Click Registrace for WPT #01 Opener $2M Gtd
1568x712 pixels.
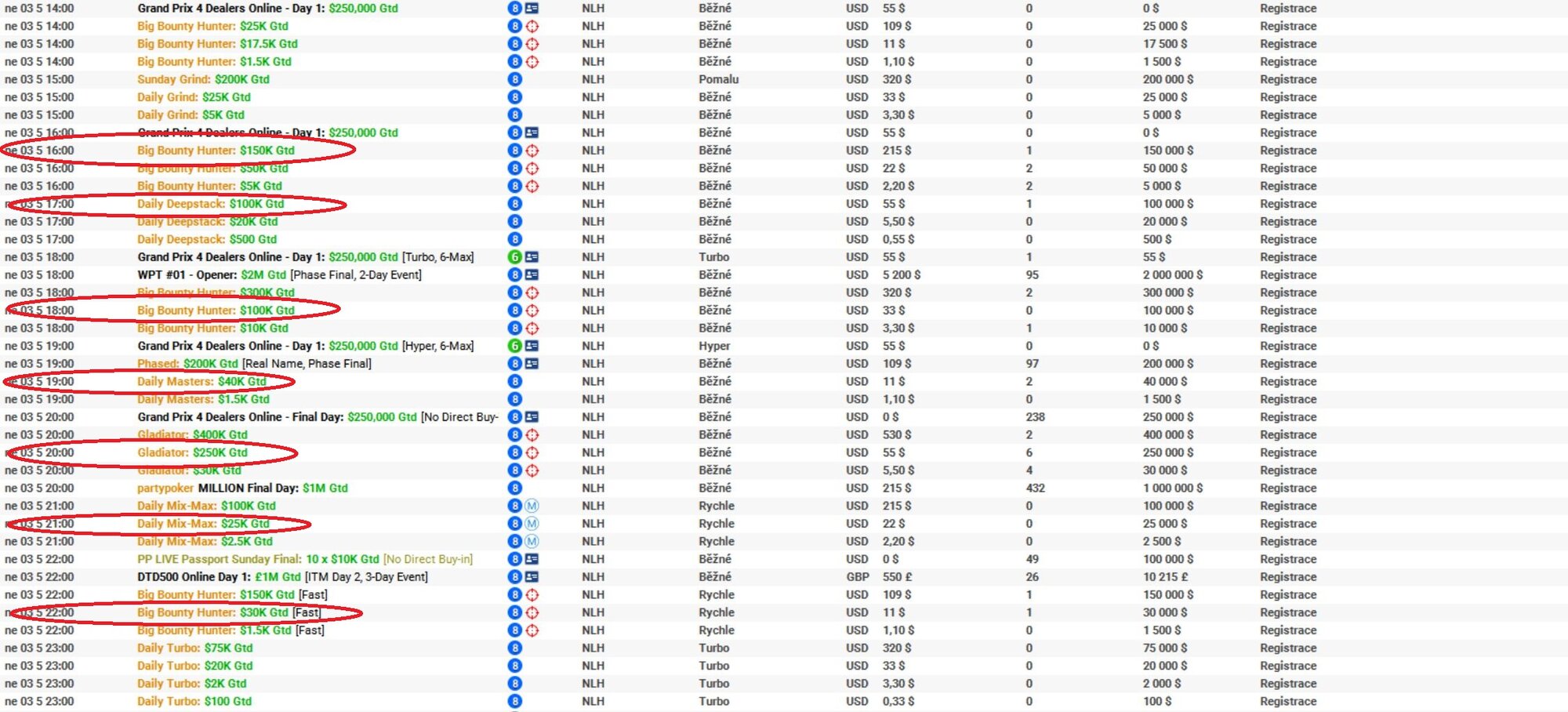pyautogui.click(x=1288, y=274)
